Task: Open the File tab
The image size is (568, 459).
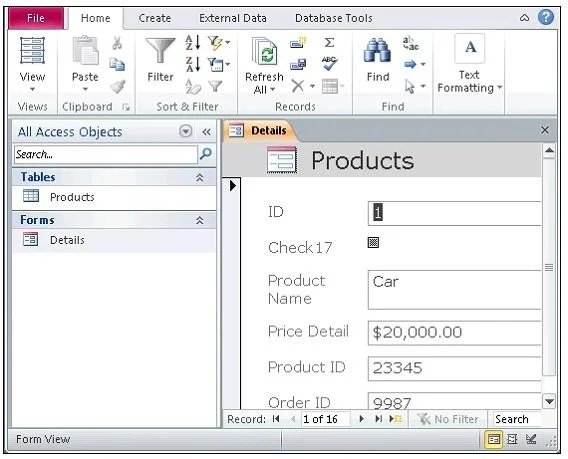Action: click(x=36, y=18)
